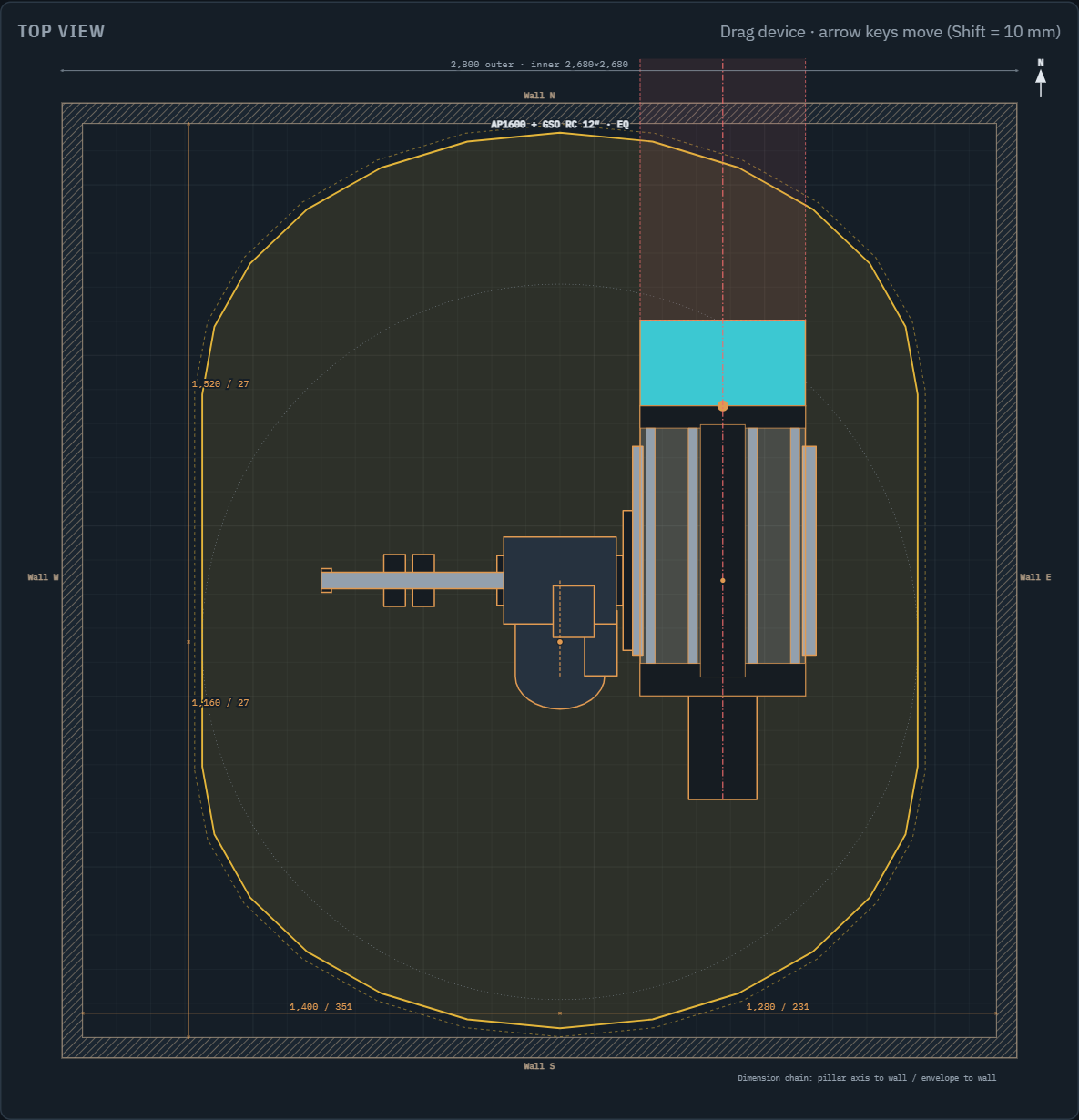The image size is (1079, 1120).
Task: Select the right side rail of the telescope
Action: pos(809,551)
